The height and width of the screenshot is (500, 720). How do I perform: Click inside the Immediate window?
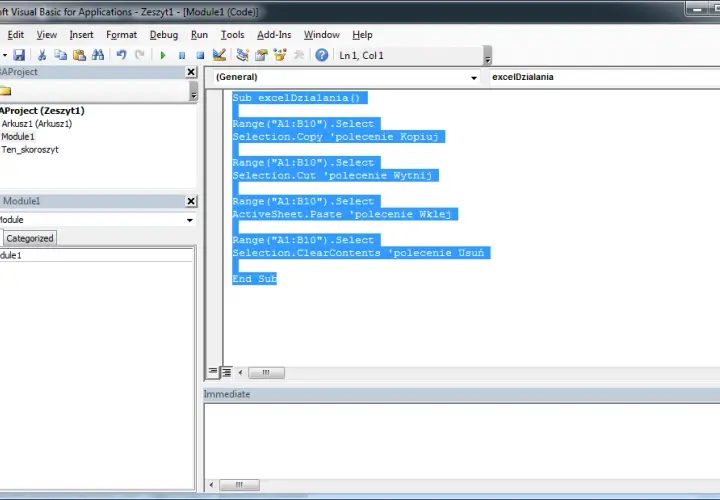(461, 441)
